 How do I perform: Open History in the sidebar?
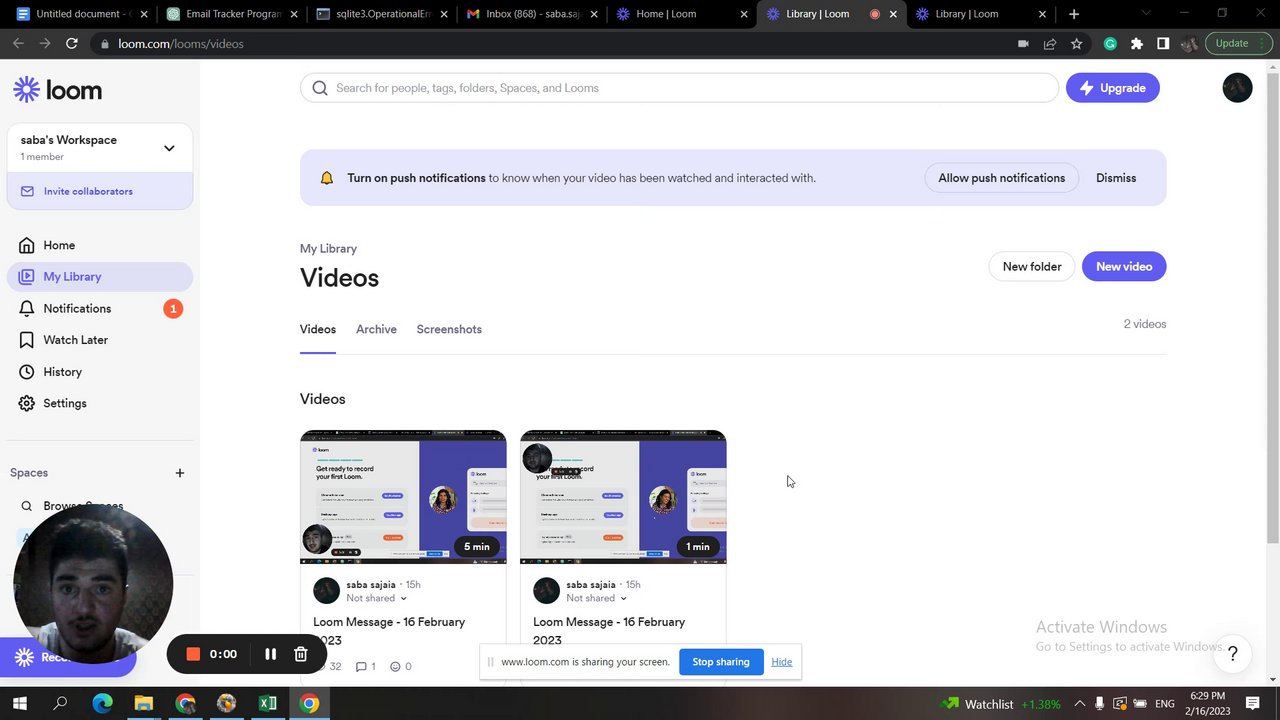[100, 372]
